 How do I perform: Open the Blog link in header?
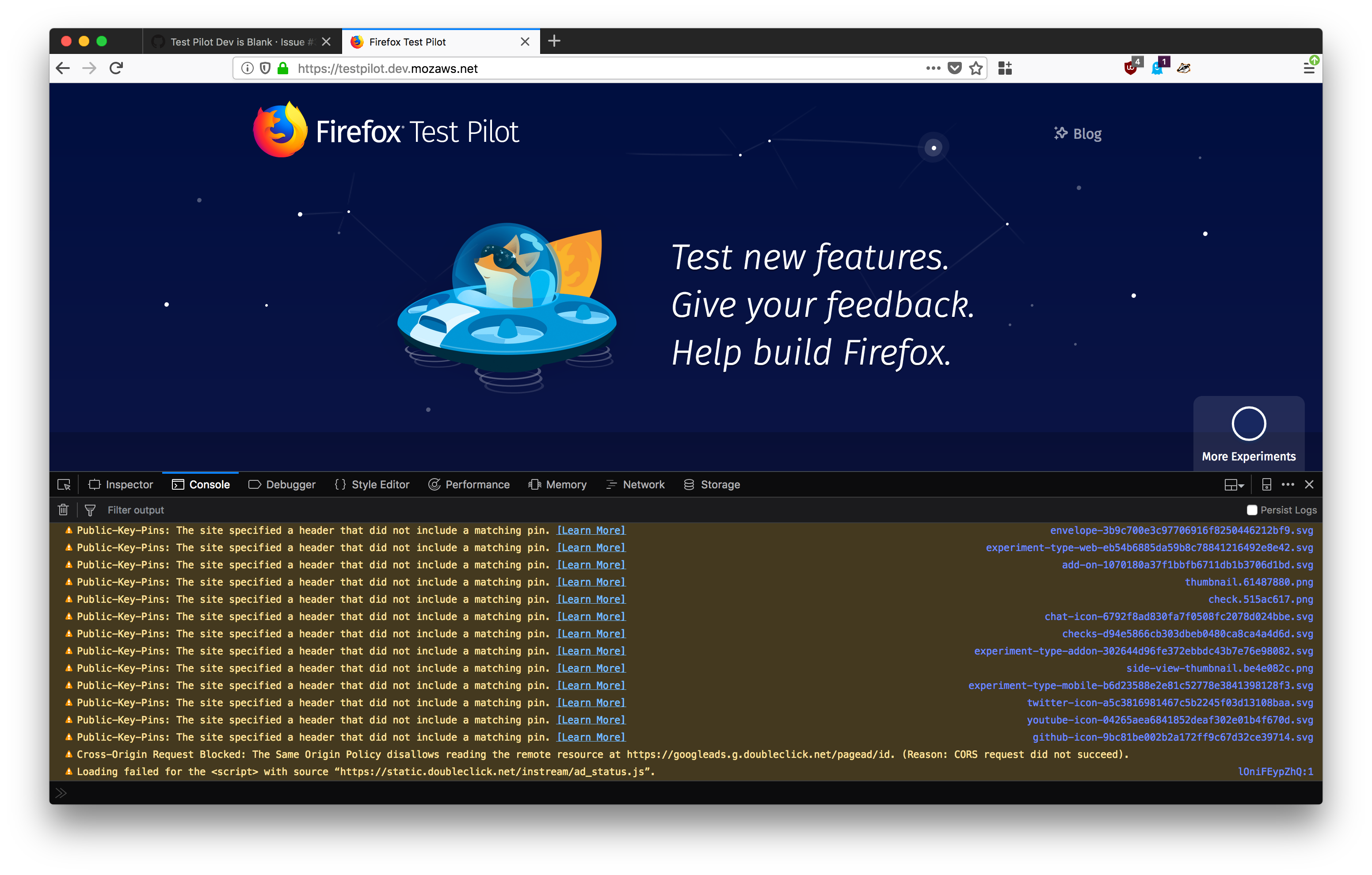(x=1078, y=134)
